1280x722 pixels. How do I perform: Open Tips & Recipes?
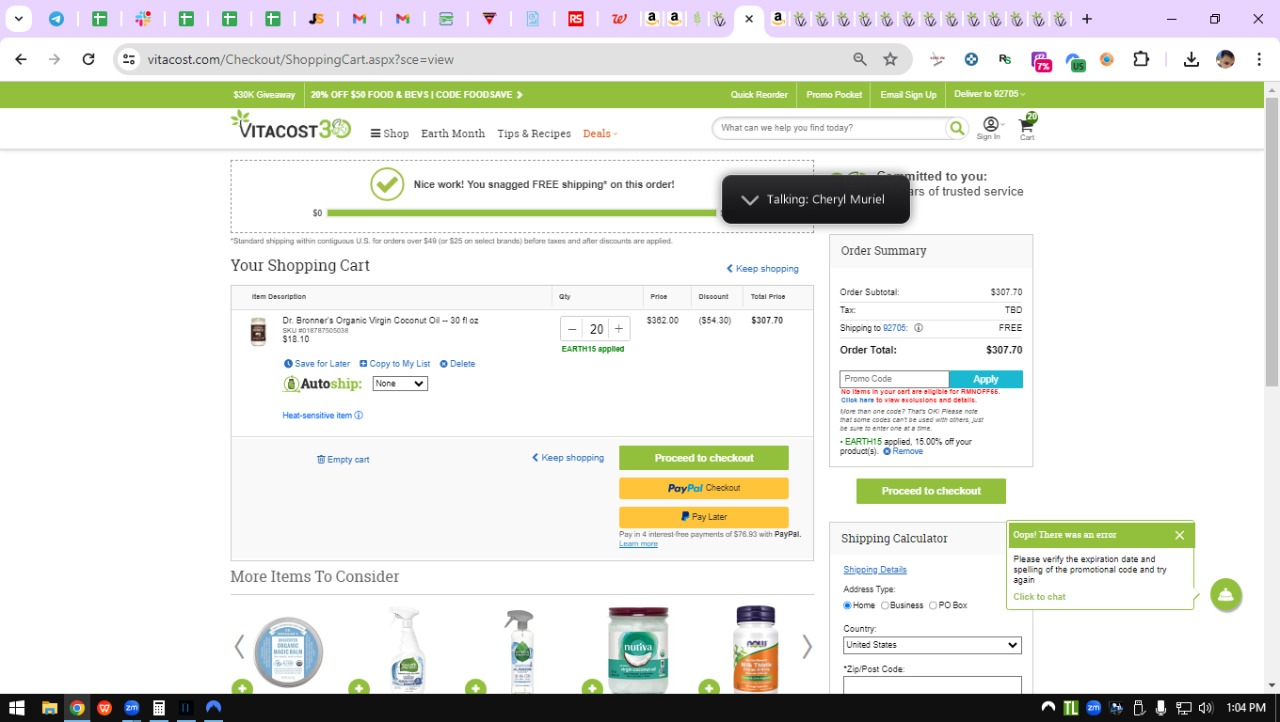tap(534, 133)
